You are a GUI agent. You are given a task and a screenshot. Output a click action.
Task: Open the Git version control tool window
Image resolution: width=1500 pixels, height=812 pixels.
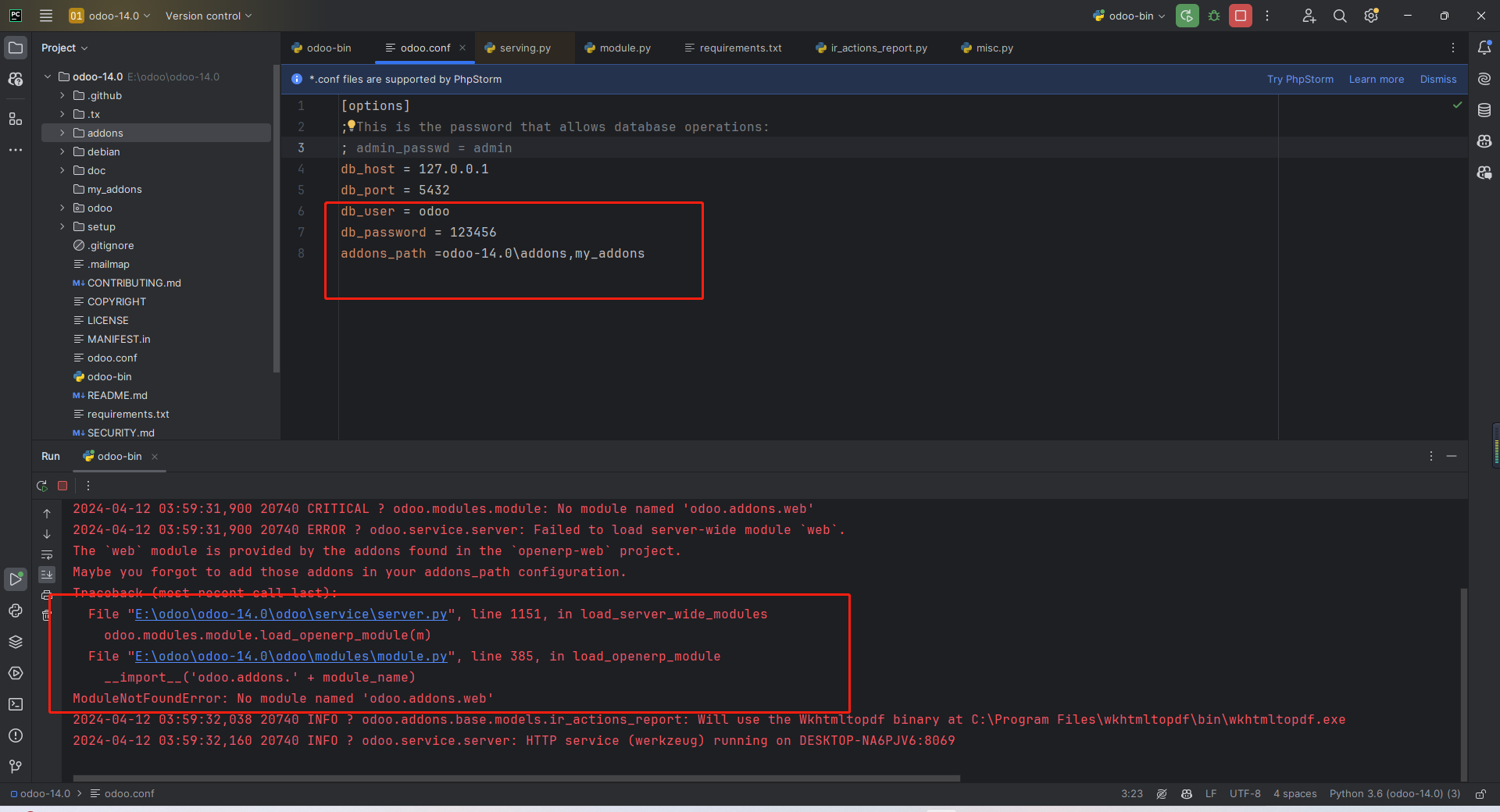tap(16, 767)
